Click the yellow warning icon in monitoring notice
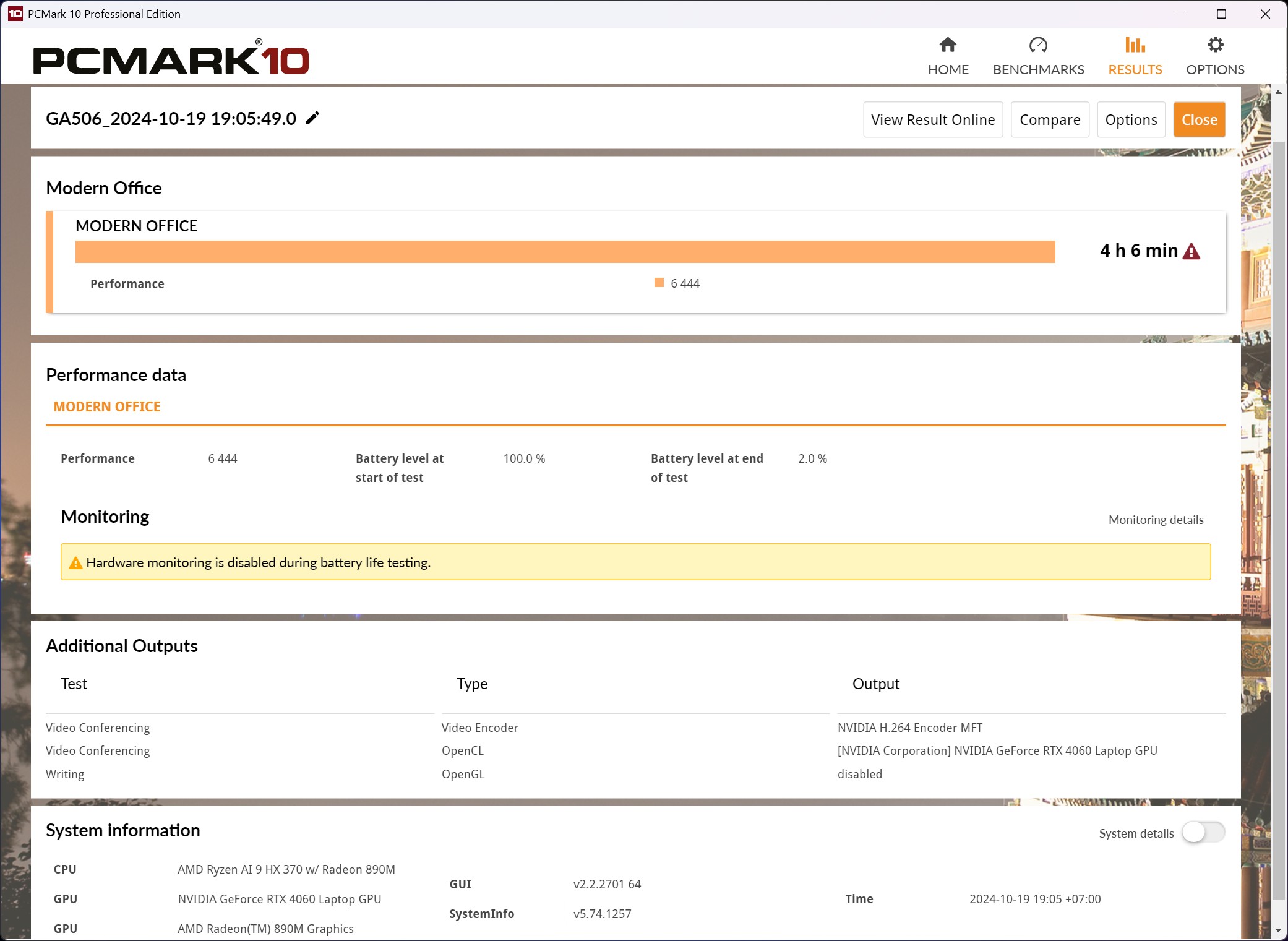1288x941 pixels. [75, 563]
